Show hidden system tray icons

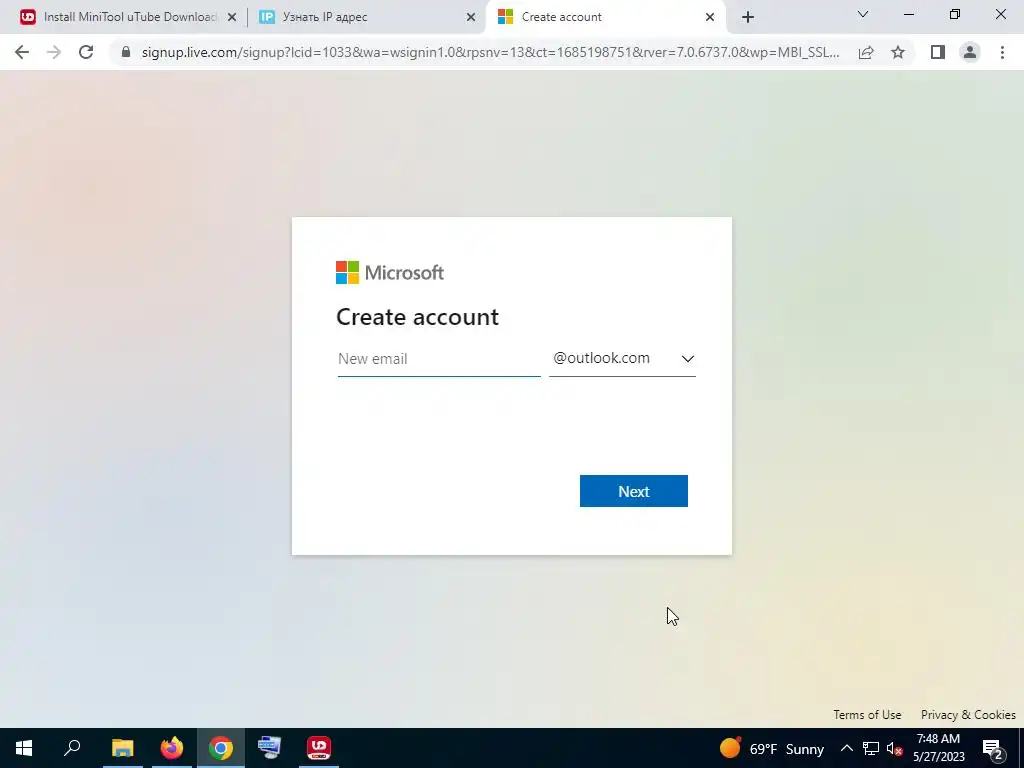click(846, 748)
